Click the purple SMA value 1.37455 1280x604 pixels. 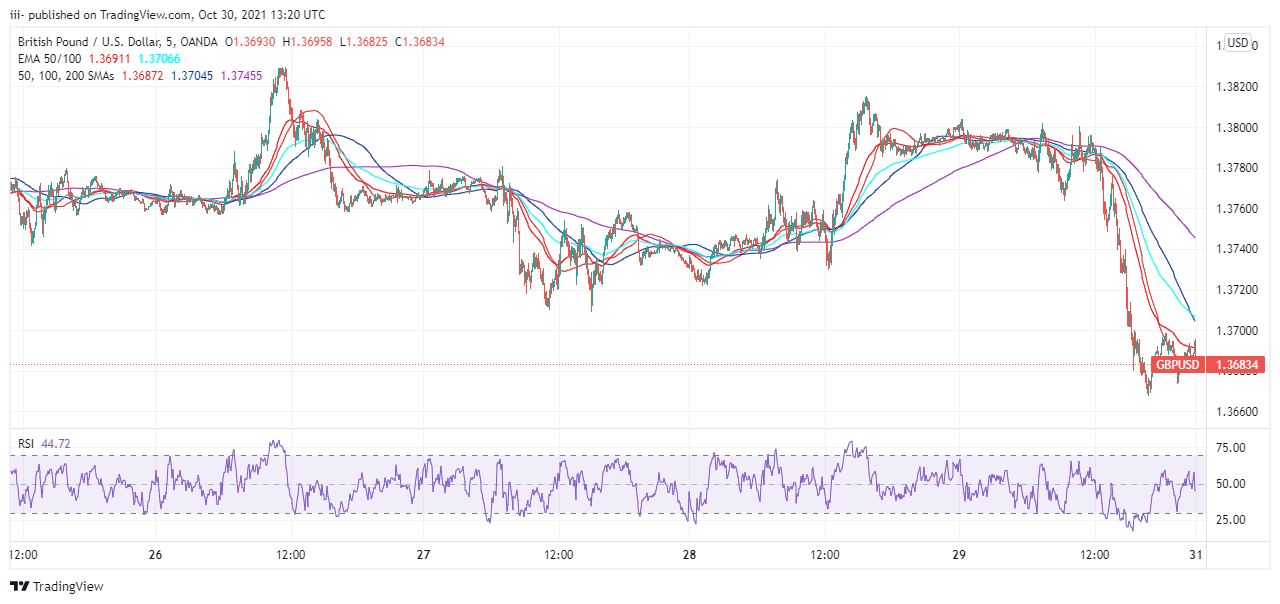pos(242,76)
